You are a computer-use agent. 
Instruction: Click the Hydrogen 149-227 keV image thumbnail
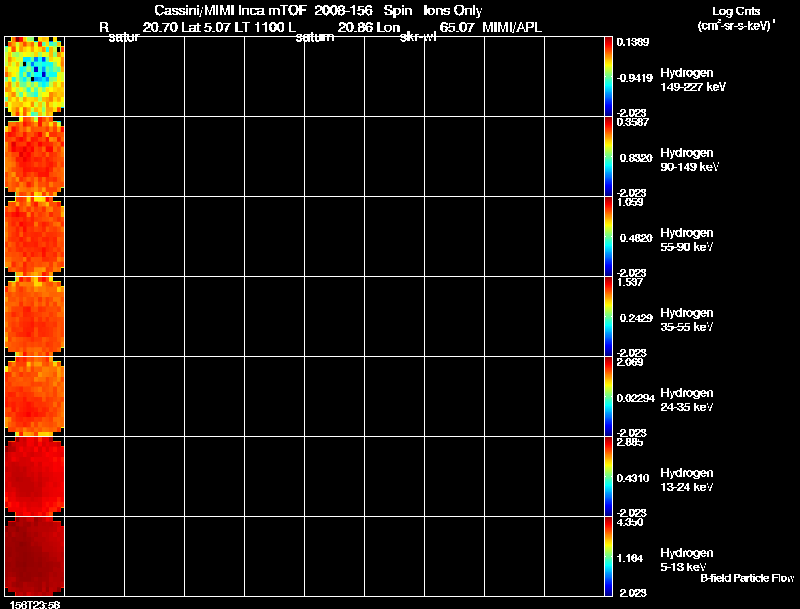[35, 76]
